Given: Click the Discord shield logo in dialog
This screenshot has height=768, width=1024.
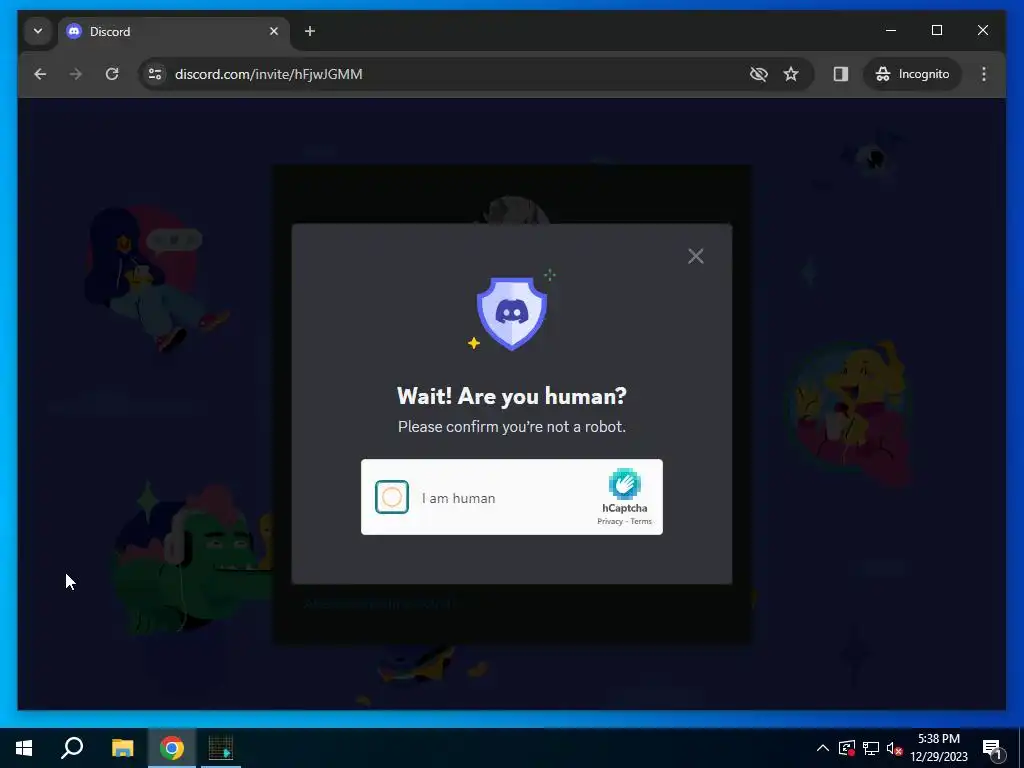Looking at the screenshot, I should (511, 313).
